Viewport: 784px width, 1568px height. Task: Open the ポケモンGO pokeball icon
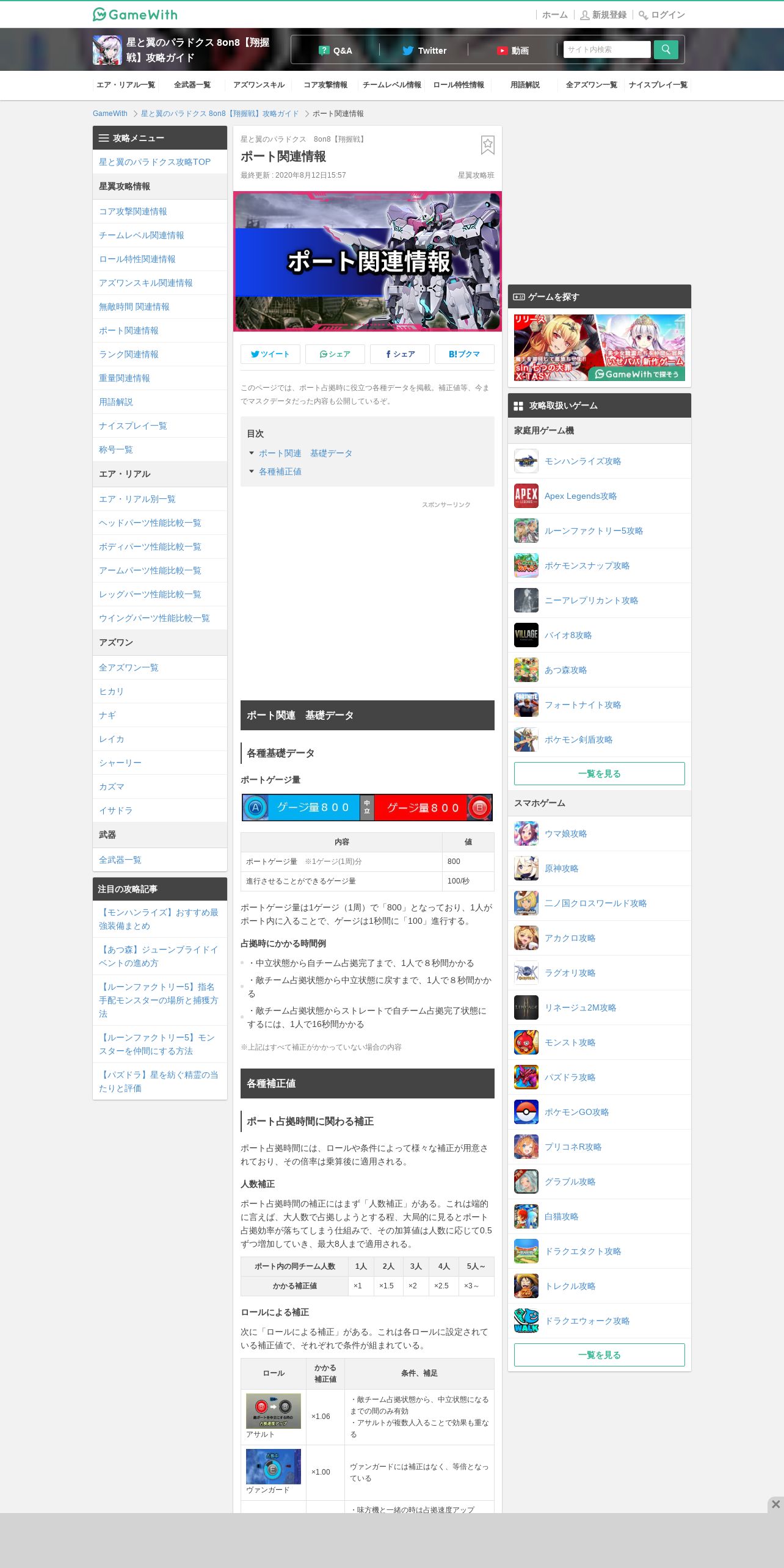coord(526,1112)
